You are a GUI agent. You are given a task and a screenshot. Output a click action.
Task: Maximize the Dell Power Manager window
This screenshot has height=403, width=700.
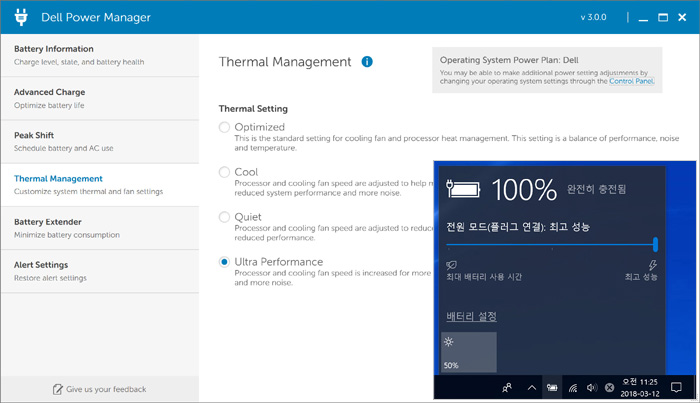pos(663,17)
